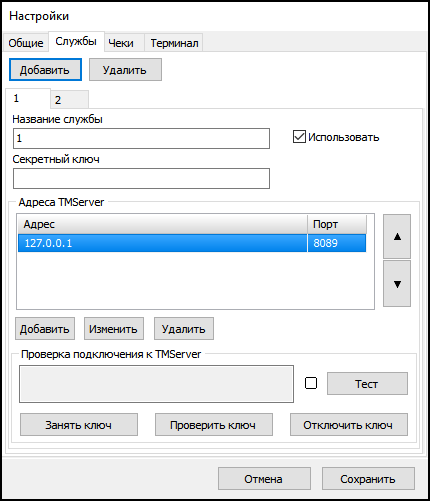Click the Изменить button

pyautogui.click(x=114, y=329)
